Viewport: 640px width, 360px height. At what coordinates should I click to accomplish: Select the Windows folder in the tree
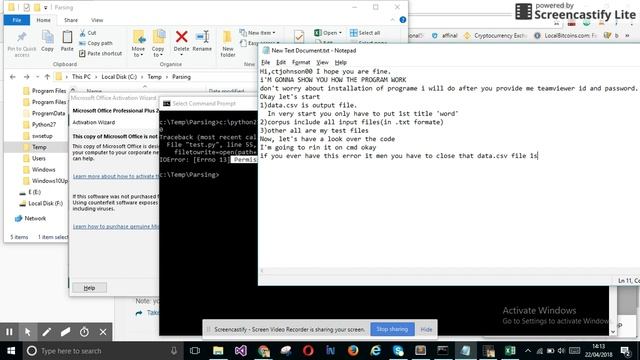point(43,169)
